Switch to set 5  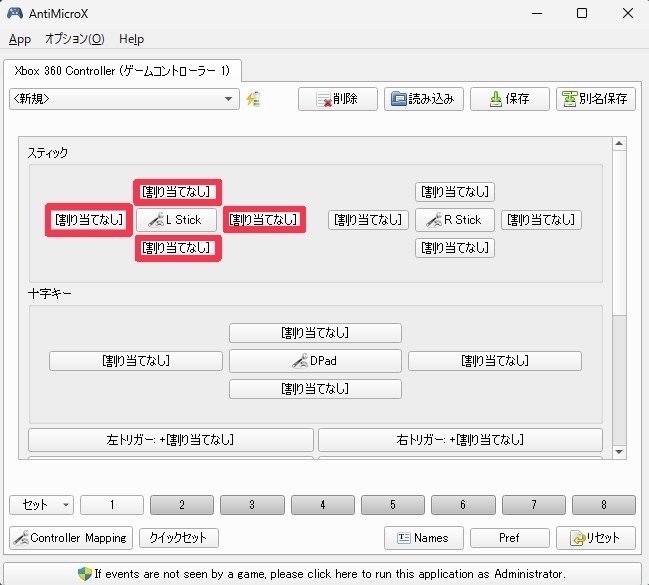(x=393, y=505)
